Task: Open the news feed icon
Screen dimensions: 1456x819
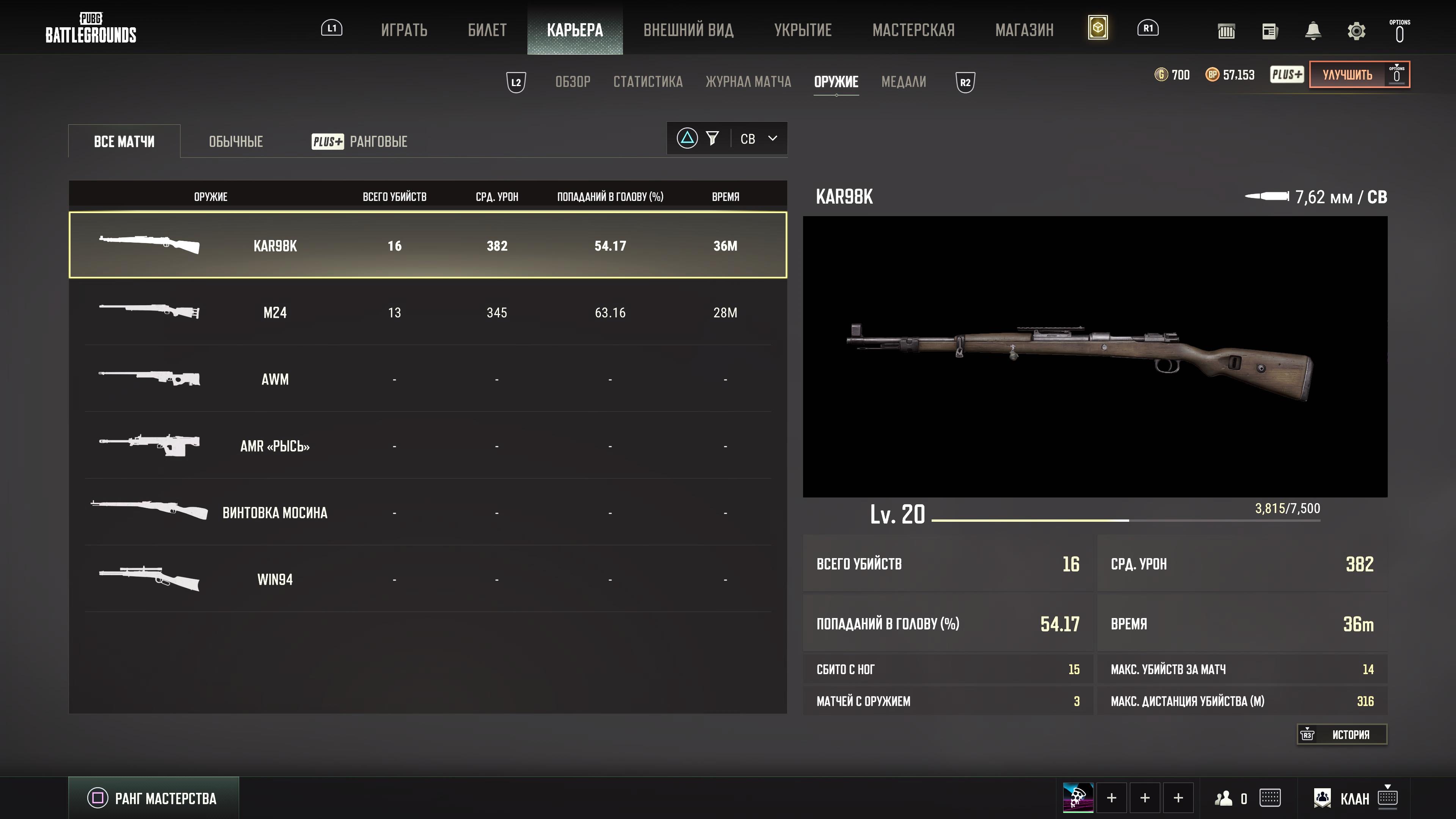Action: point(1269,31)
